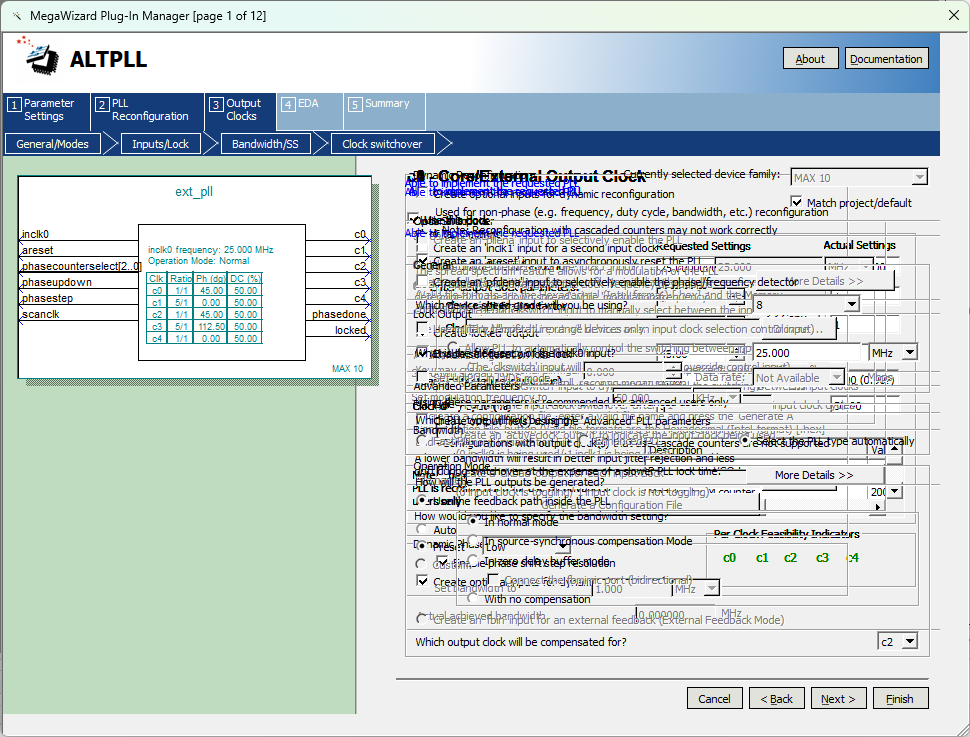Switch to Output Clocks tab
Screen dimensions: 970x737
(x=241, y=110)
